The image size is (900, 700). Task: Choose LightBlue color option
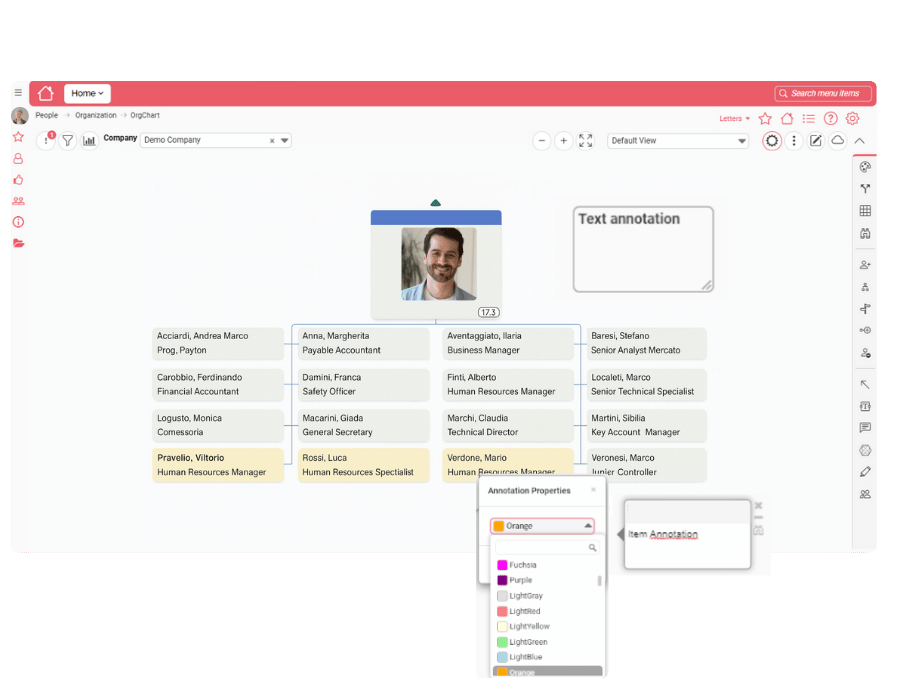tap(546, 657)
